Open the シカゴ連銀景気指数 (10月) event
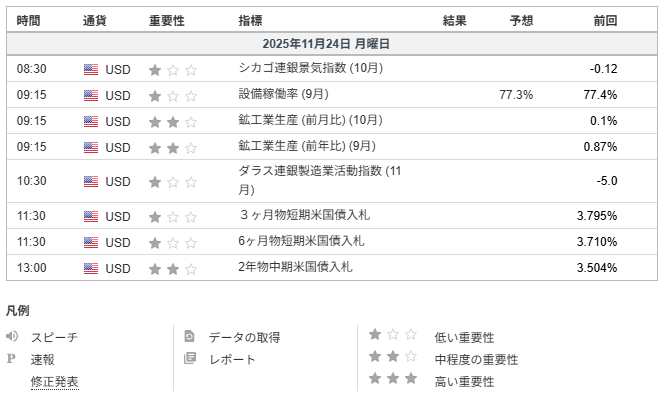 tap(311, 69)
